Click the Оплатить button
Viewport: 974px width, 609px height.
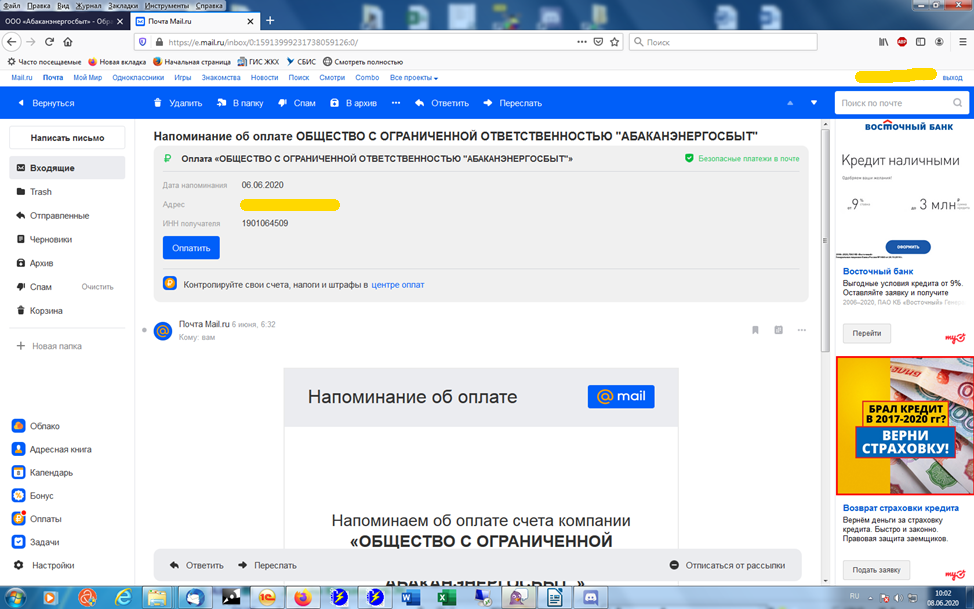pos(191,247)
